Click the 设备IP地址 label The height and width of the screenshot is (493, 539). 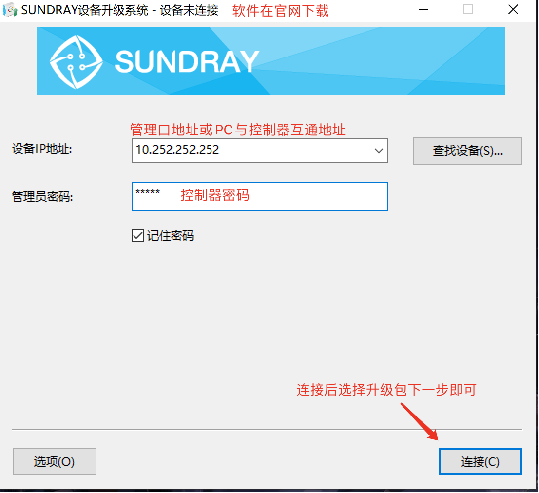pos(42,149)
